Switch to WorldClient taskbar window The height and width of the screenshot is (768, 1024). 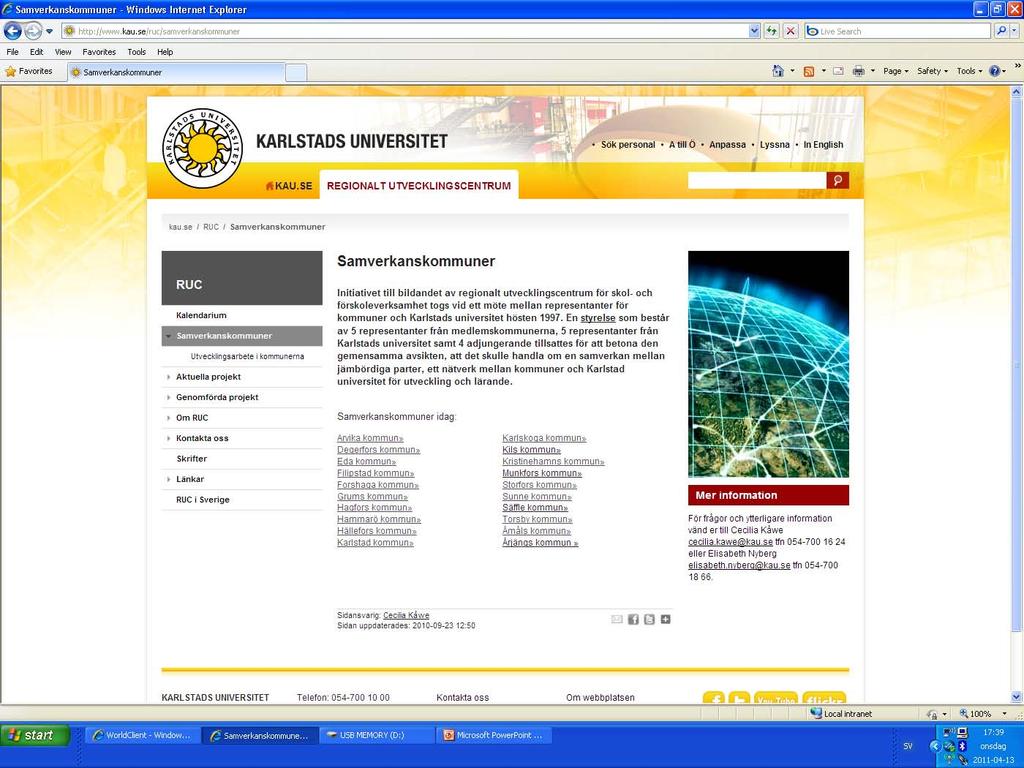click(142, 735)
